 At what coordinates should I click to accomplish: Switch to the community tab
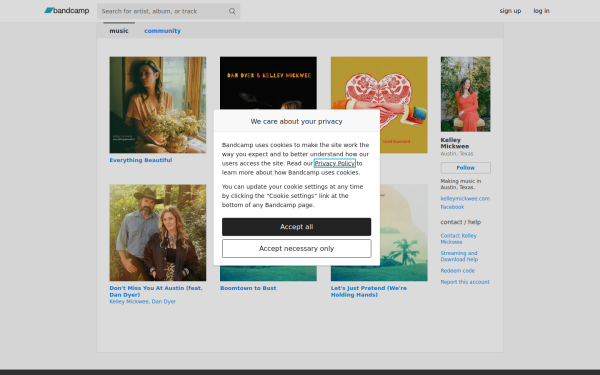[x=162, y=31]
